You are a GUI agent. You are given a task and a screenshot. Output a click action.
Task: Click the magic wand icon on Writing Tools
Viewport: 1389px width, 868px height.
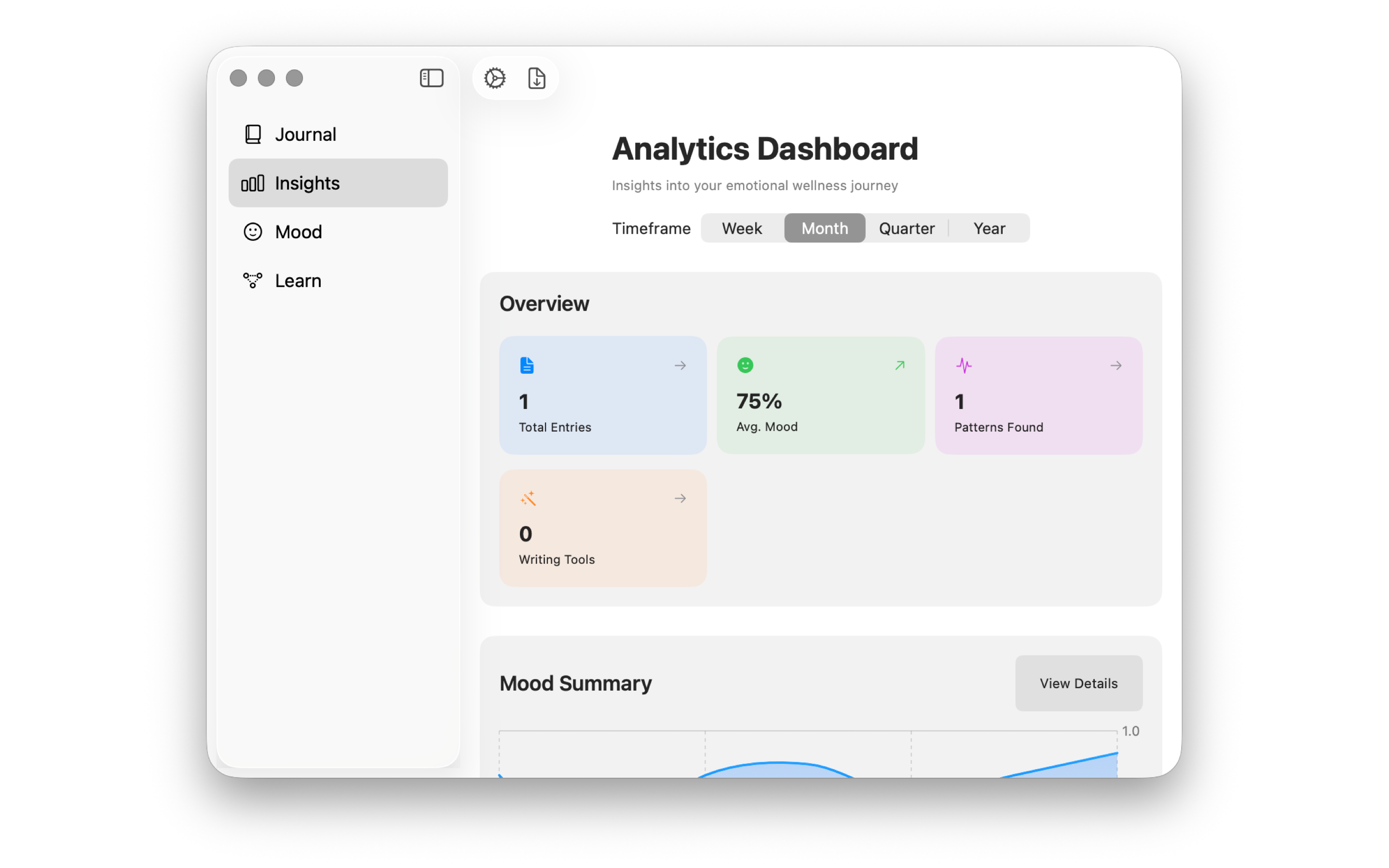click(528, 498)
